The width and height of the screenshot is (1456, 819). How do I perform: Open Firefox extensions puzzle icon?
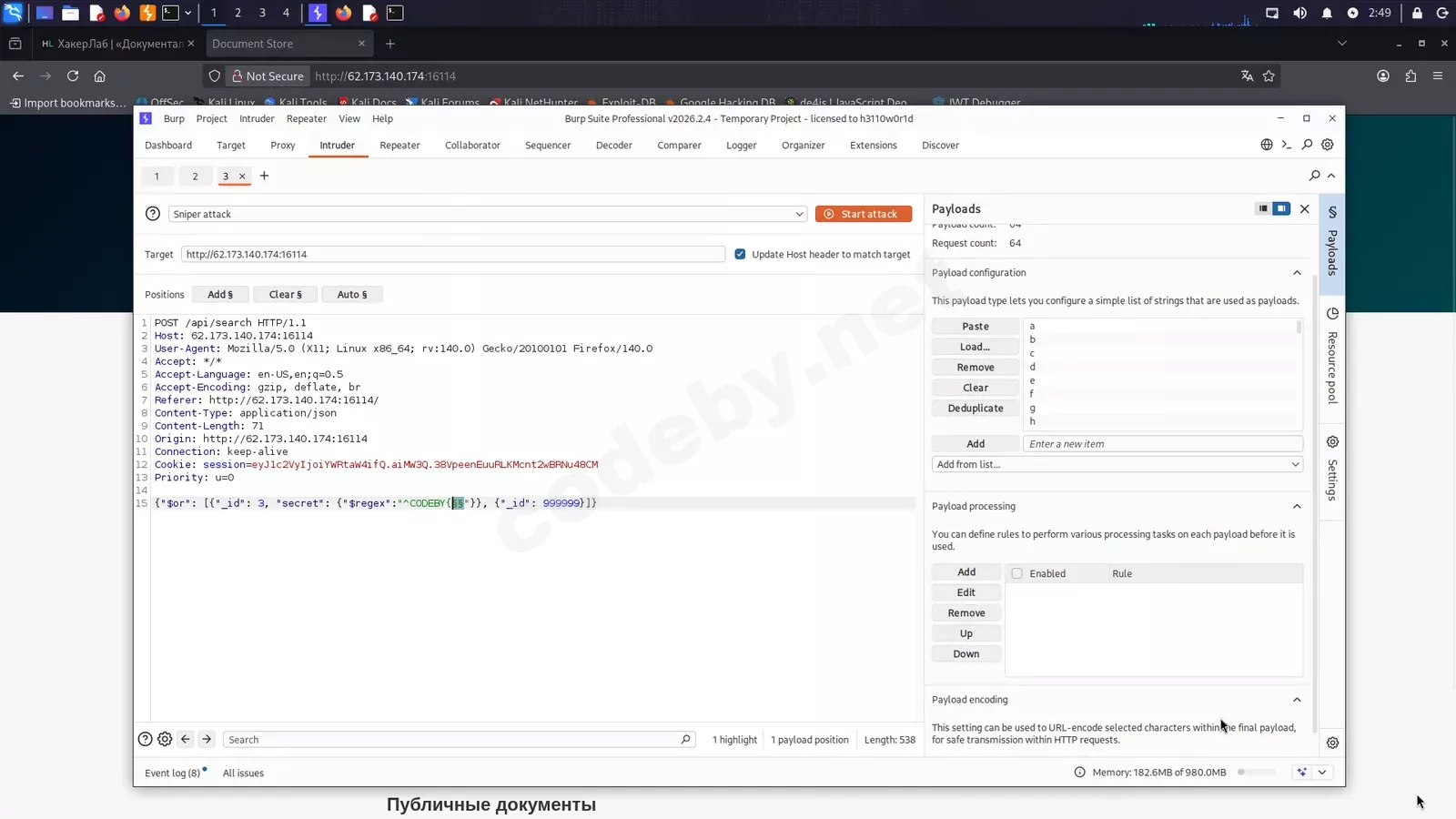(x=1410, y=76)
